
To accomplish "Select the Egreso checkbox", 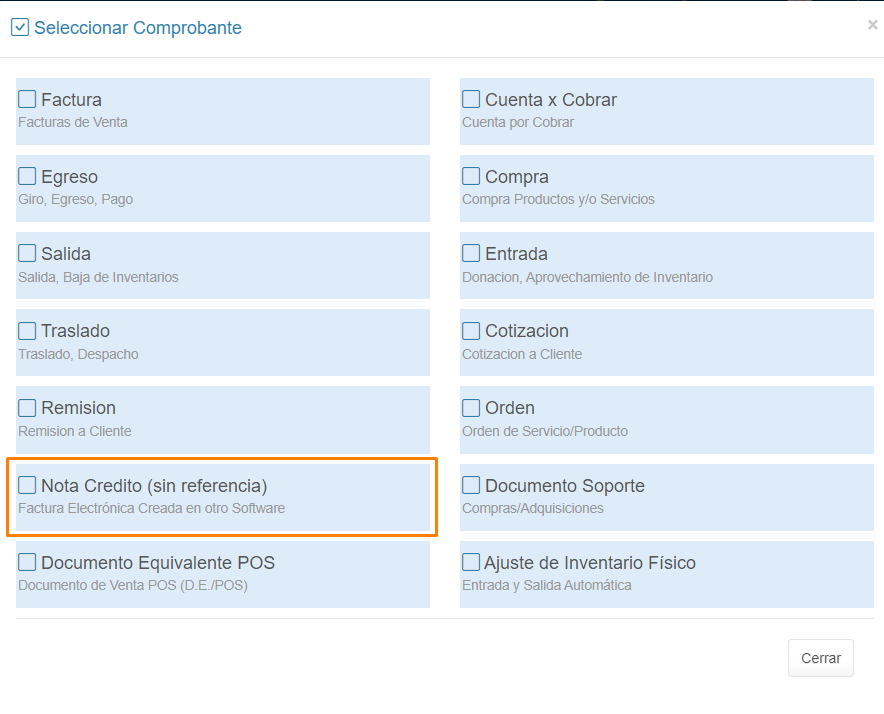I will pyautogui.click(x=27, y=176).
